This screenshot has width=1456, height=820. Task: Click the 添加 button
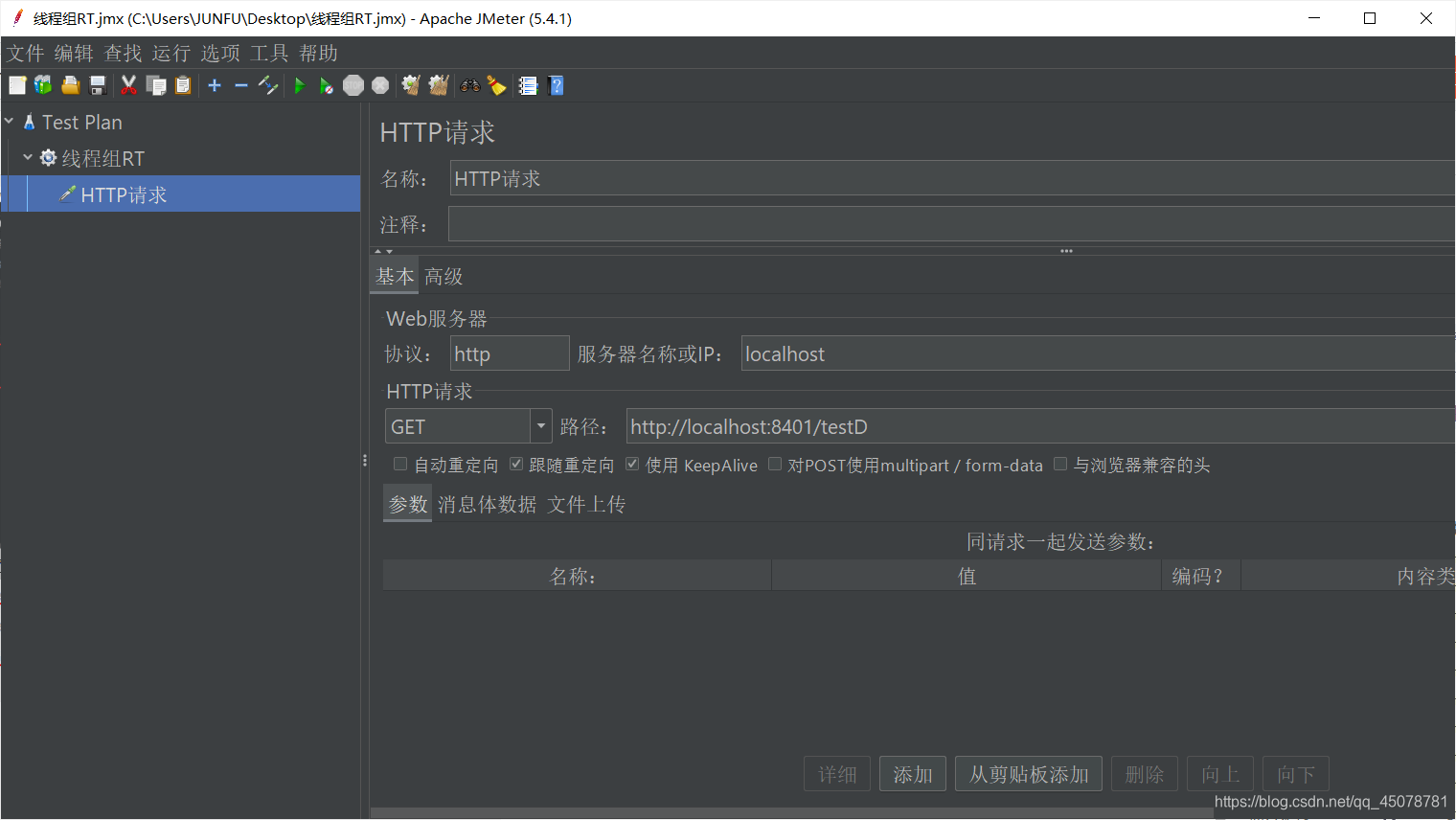point(913,774)
